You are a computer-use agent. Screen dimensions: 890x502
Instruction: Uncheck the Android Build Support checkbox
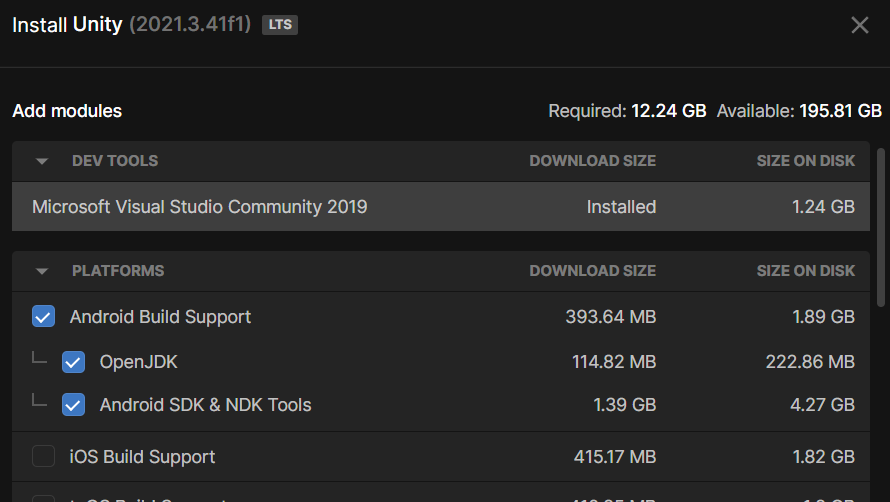click(43, 317)
